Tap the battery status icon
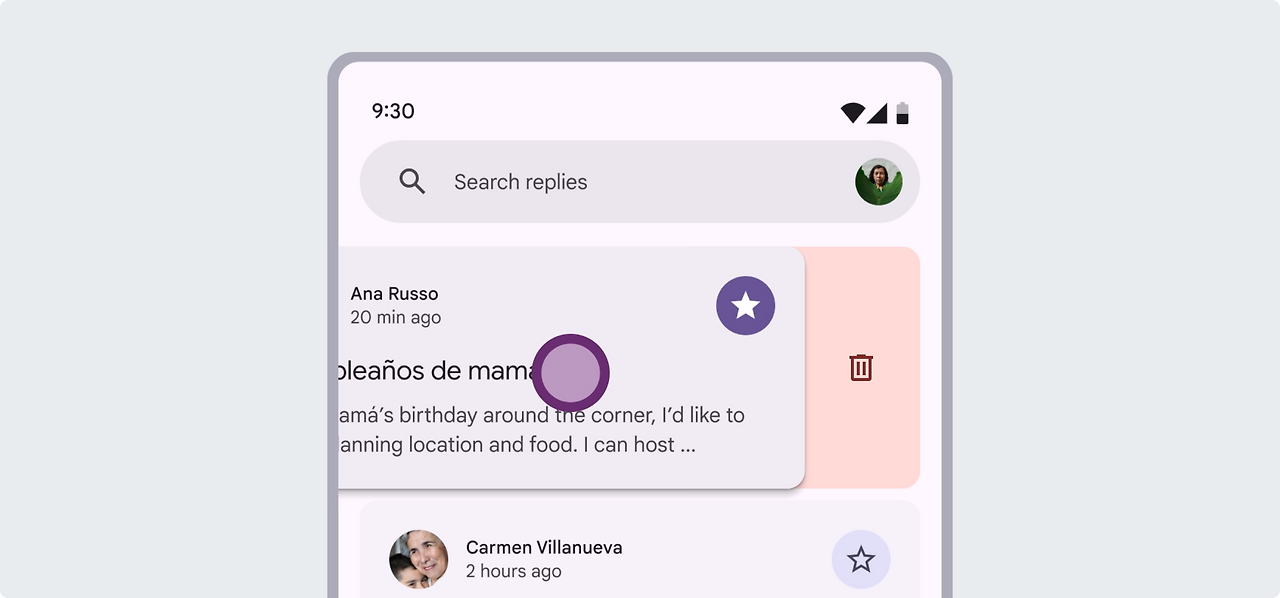 pos(903,112)
